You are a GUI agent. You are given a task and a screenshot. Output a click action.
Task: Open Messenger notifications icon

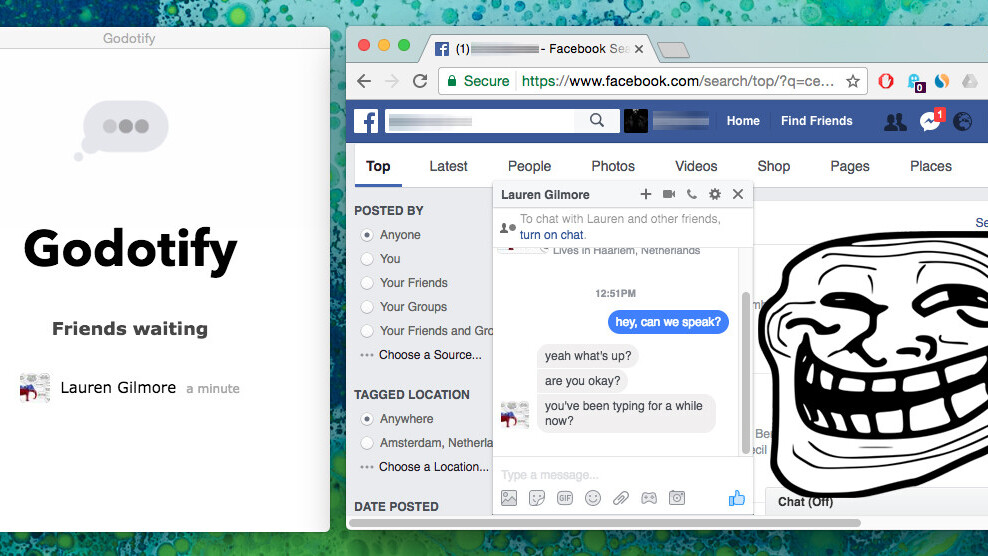click(930, 121)
